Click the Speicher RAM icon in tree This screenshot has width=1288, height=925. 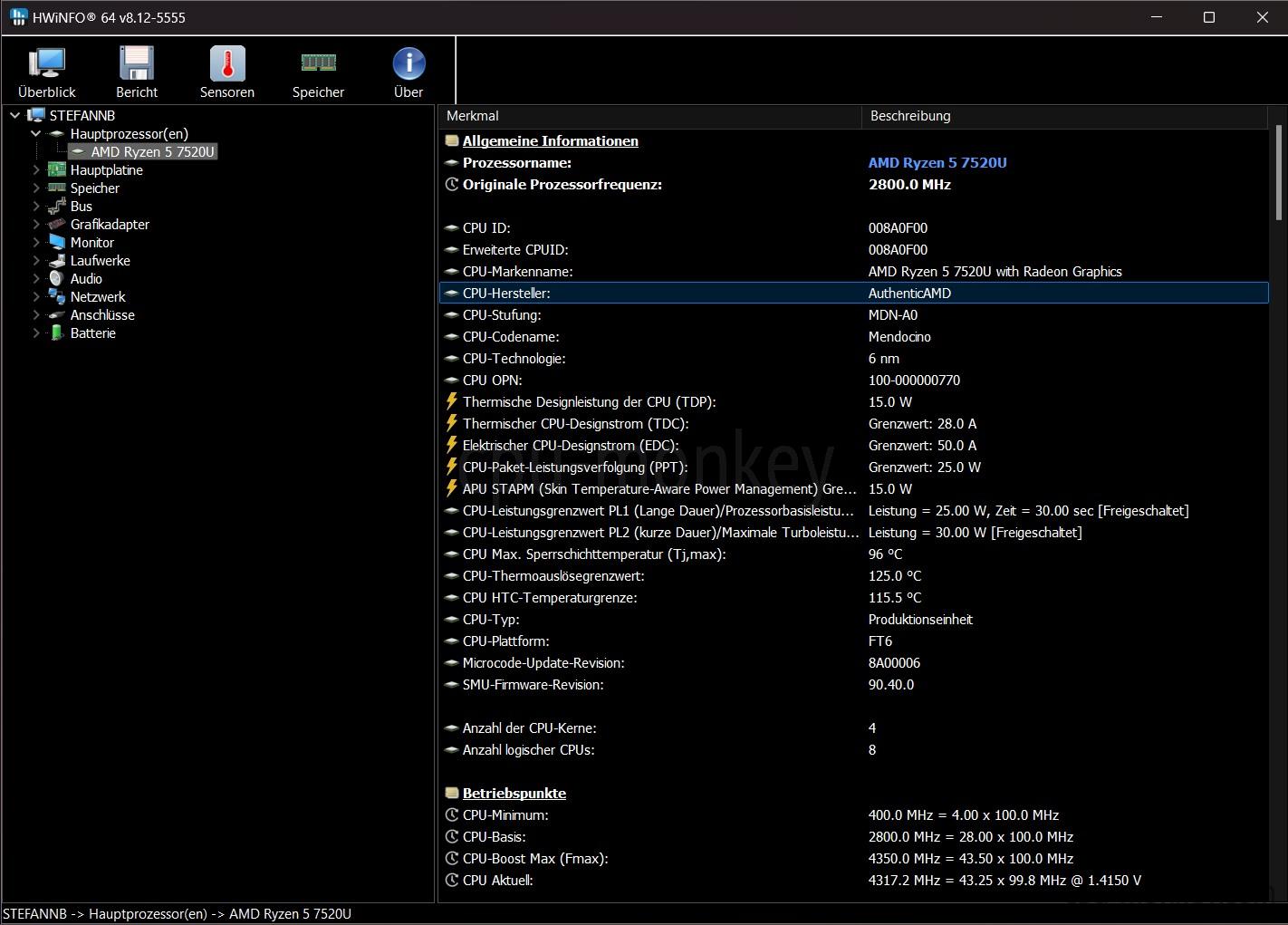coord(57,188)
